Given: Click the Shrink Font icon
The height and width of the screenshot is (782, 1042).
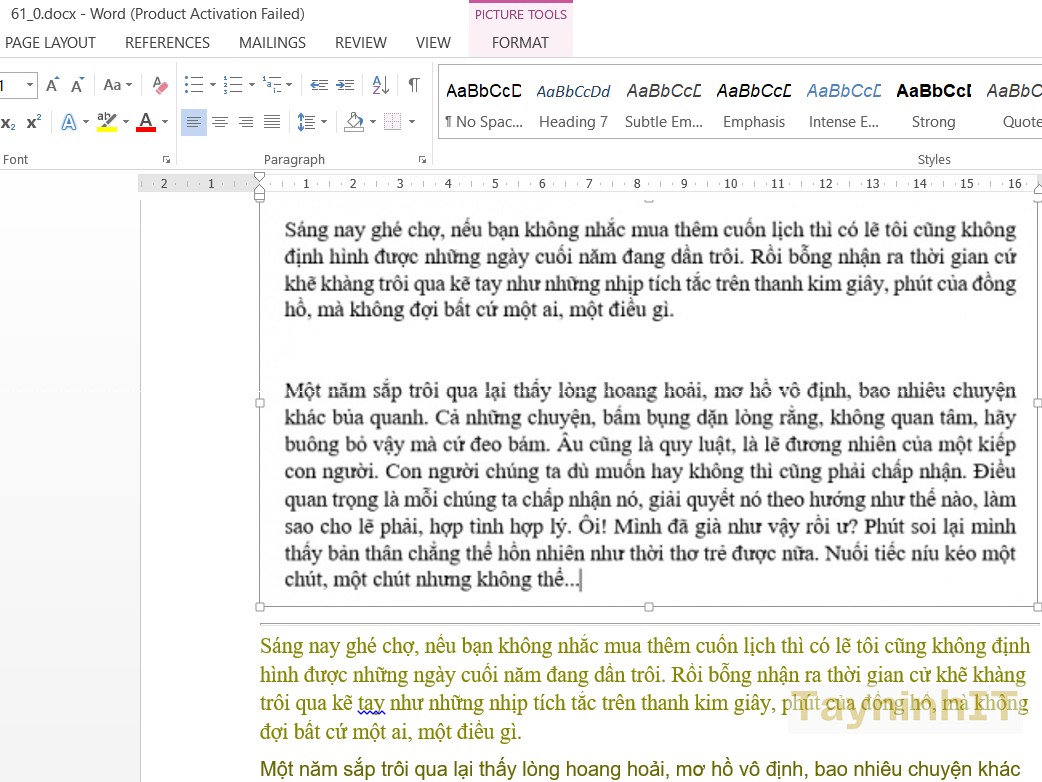Looking at the screenshot, I should [77, 85].
